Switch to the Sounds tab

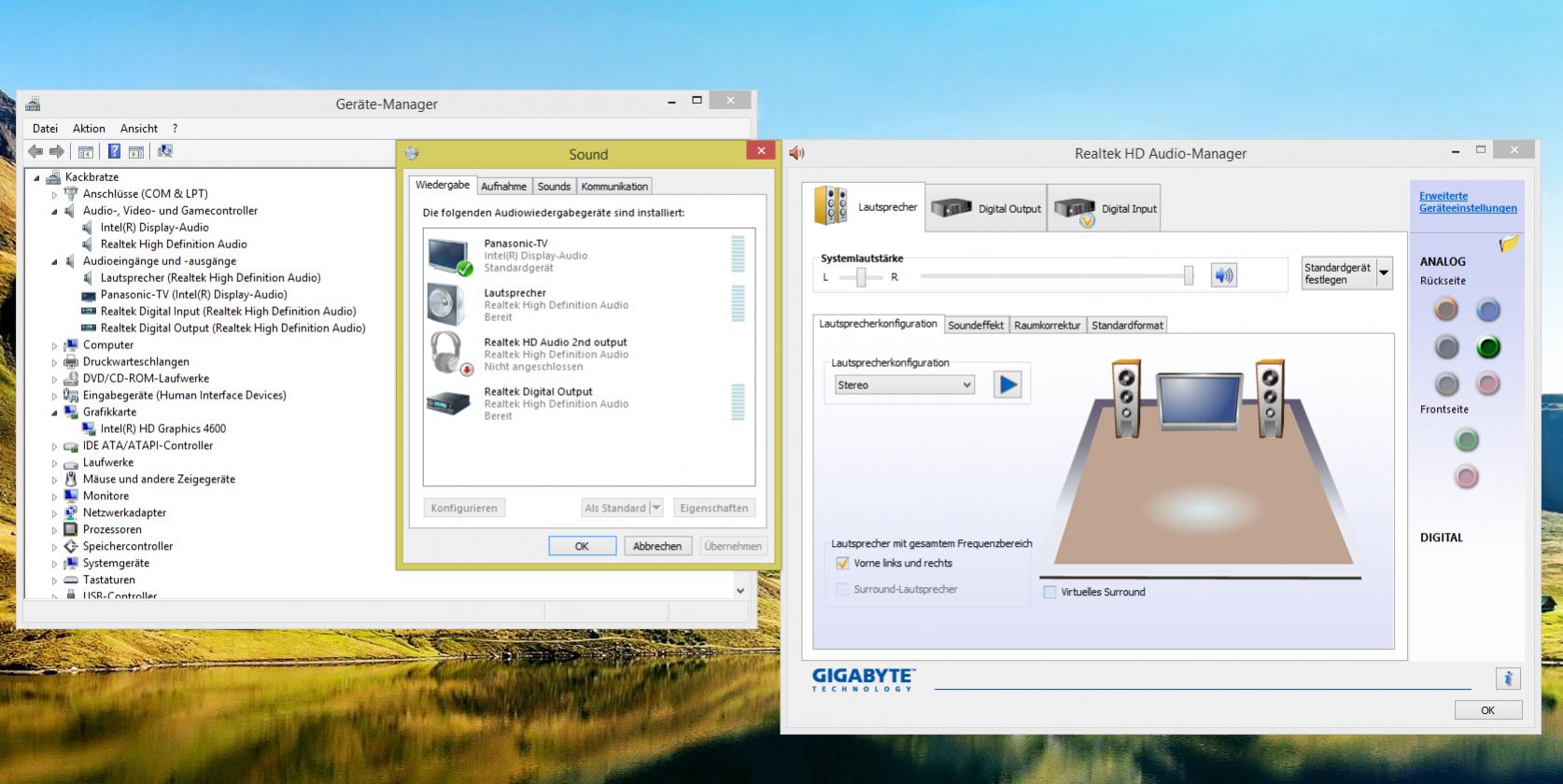click(x=554, y=186)
